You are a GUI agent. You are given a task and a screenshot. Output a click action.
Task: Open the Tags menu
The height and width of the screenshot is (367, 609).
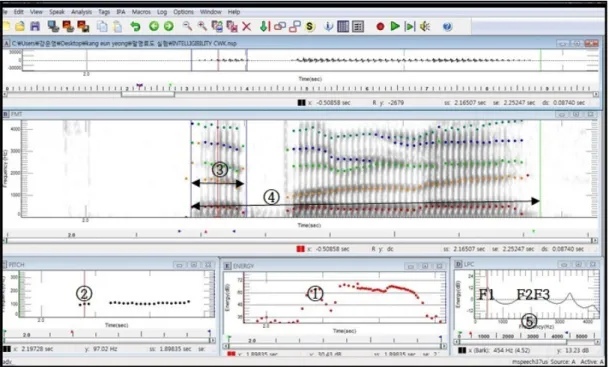104,12
